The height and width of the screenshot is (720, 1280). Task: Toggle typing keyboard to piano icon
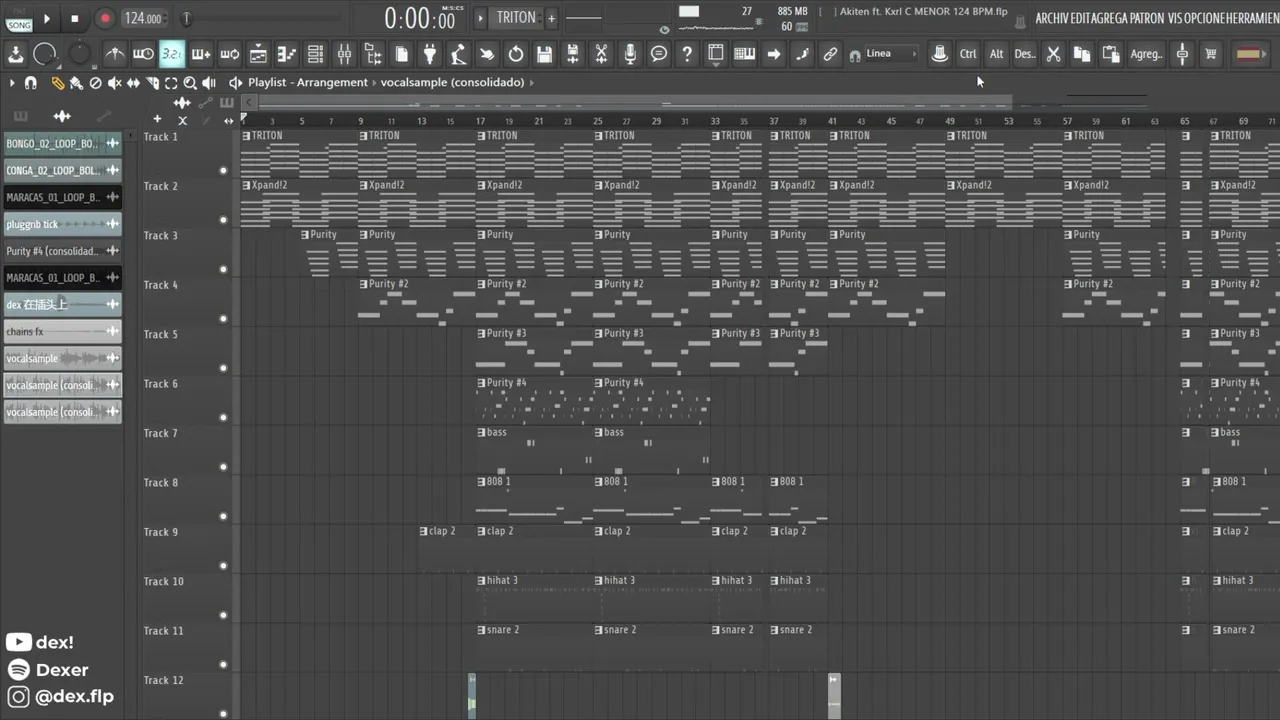[744, 54]
